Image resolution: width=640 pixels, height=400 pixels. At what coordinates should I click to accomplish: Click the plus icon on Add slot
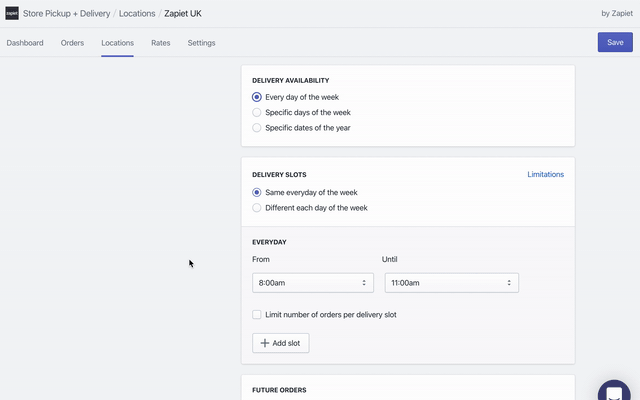point(265,343)
